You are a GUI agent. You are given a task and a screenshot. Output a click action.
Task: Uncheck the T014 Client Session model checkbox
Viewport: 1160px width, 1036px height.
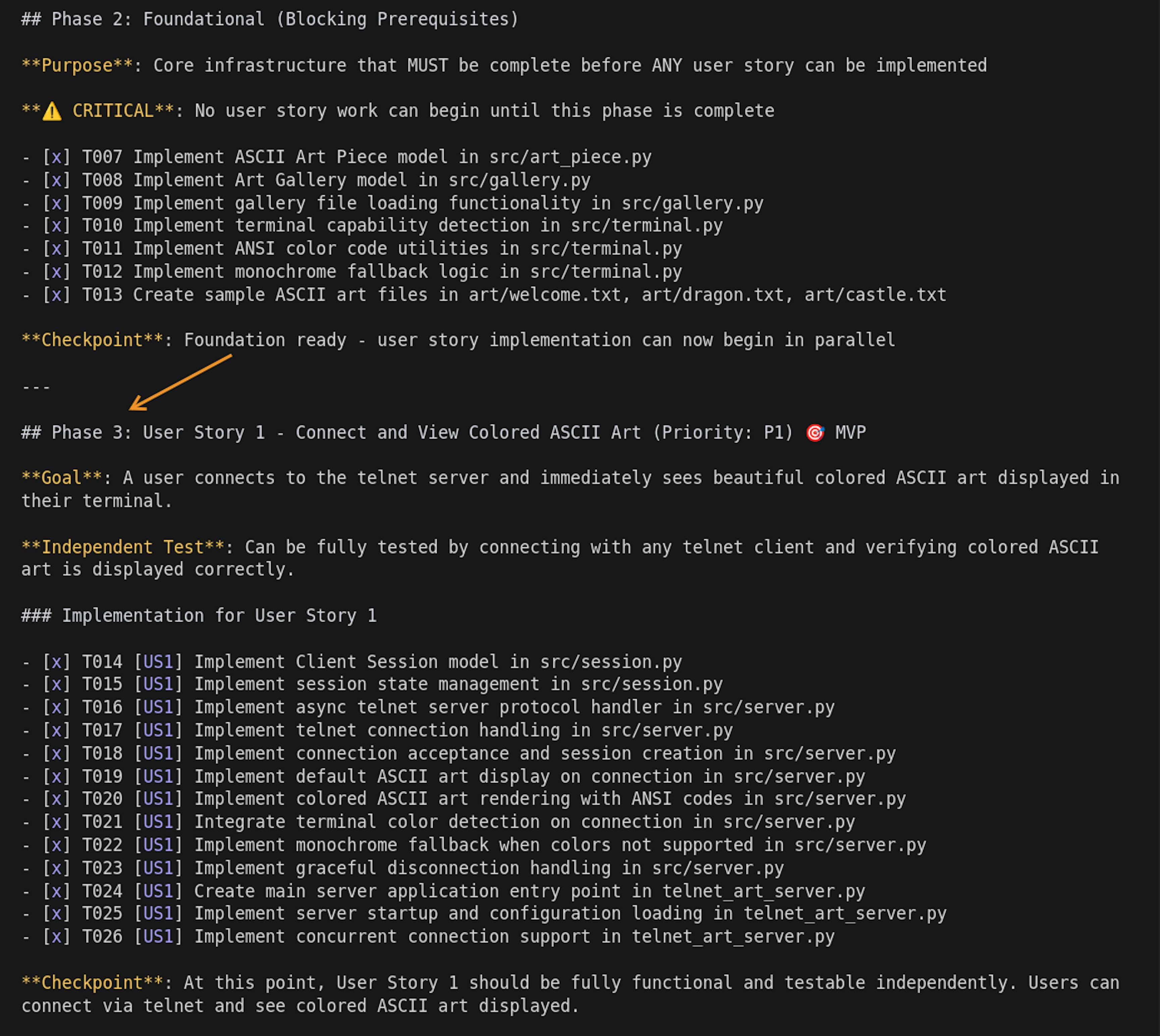point(56,662)
